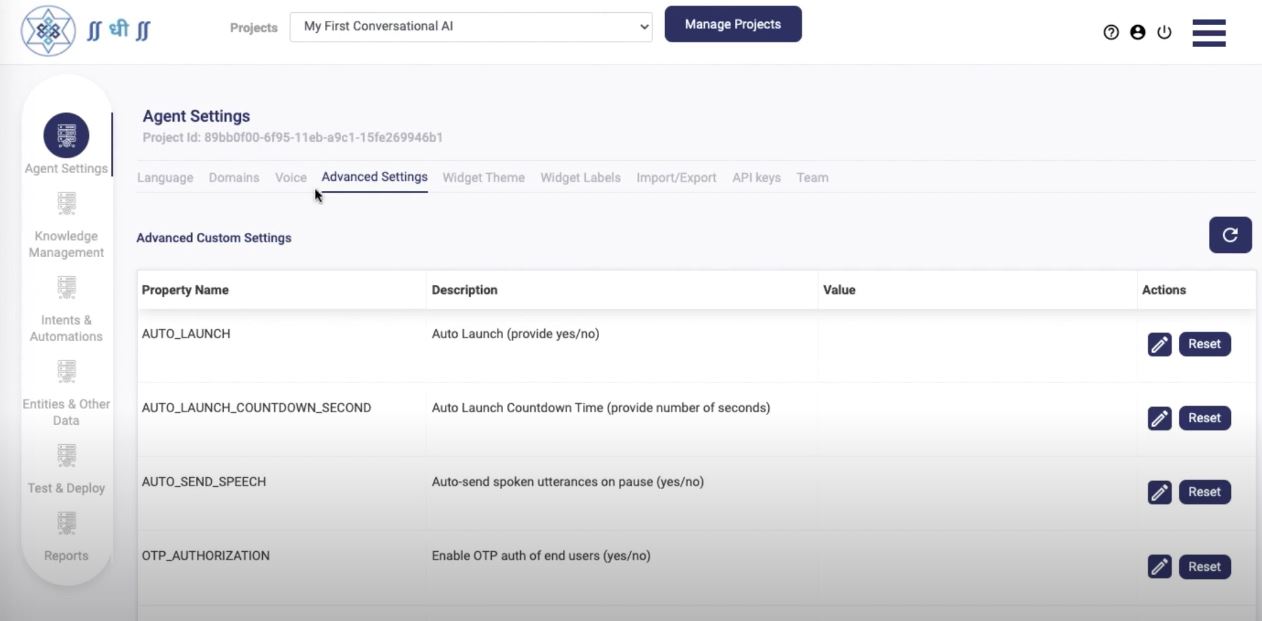Reset the OTP_AUTHORIZATION property
Screen dimensions: 1262x621
[1204, 566]
